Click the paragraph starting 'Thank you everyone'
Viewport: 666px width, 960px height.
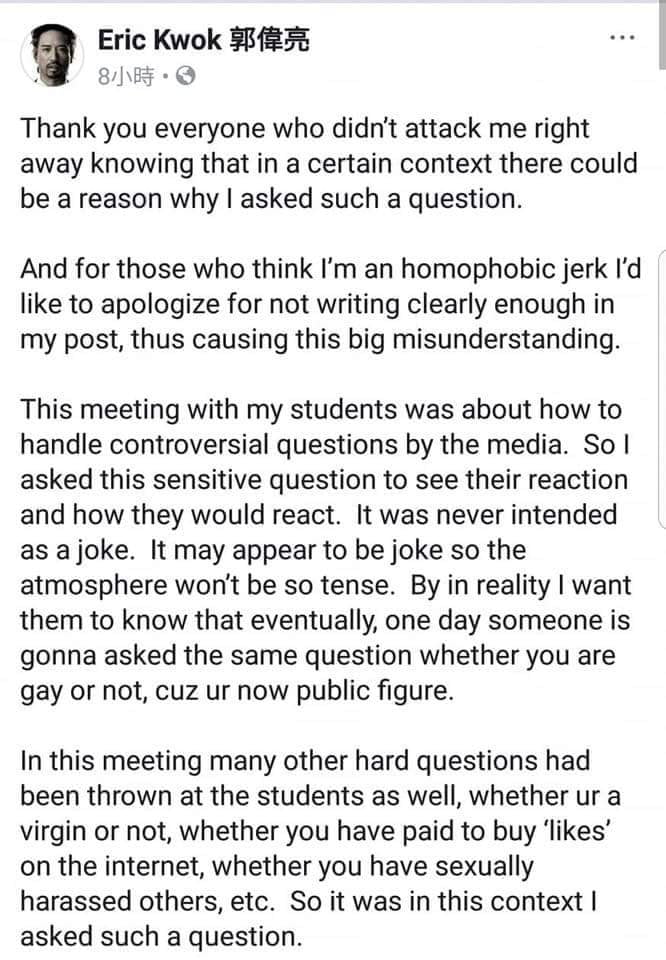pos(329,163)
